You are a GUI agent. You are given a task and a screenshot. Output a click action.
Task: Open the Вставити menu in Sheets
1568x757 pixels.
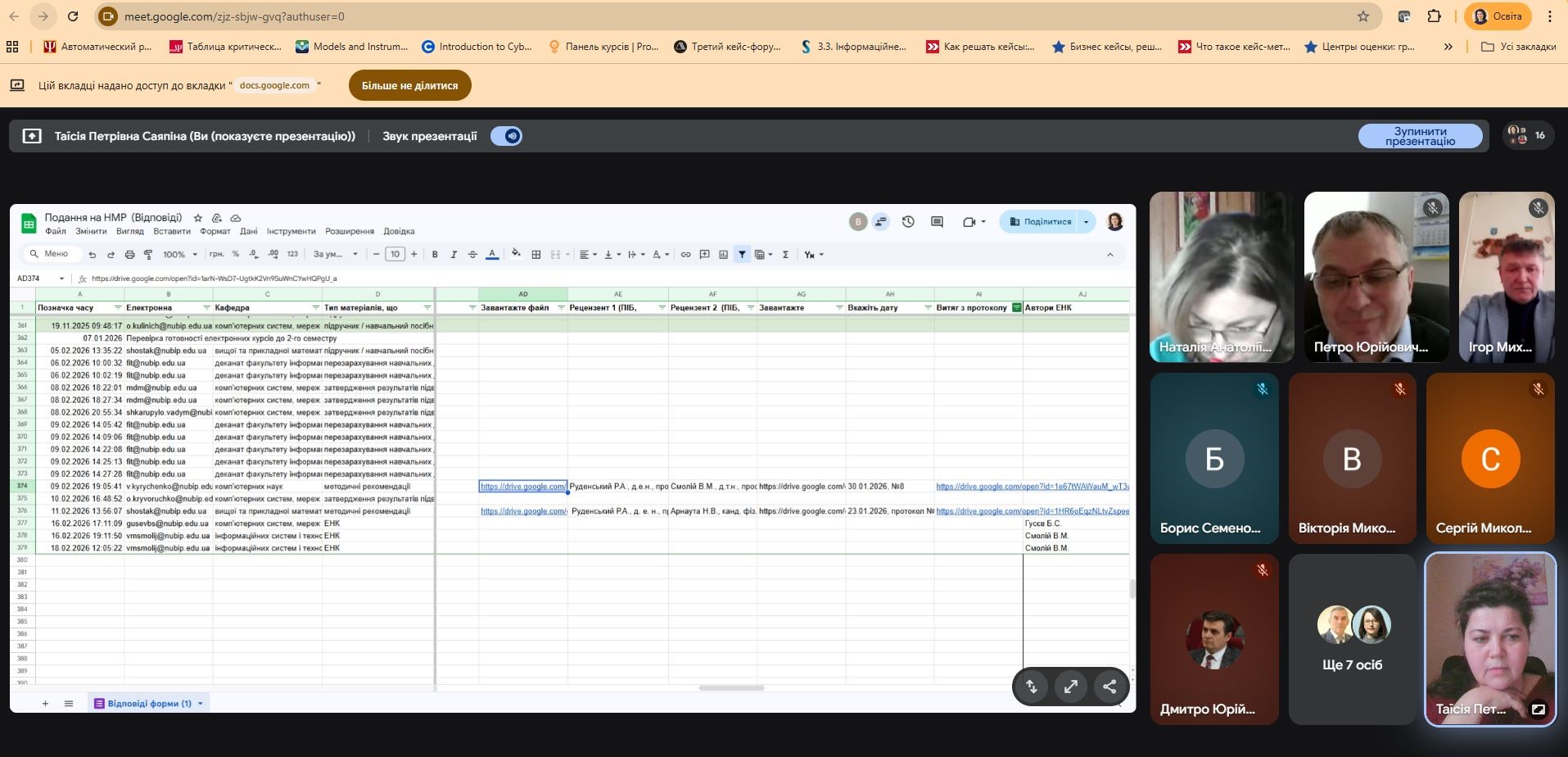pyautogui.click(x=172, y=232)
